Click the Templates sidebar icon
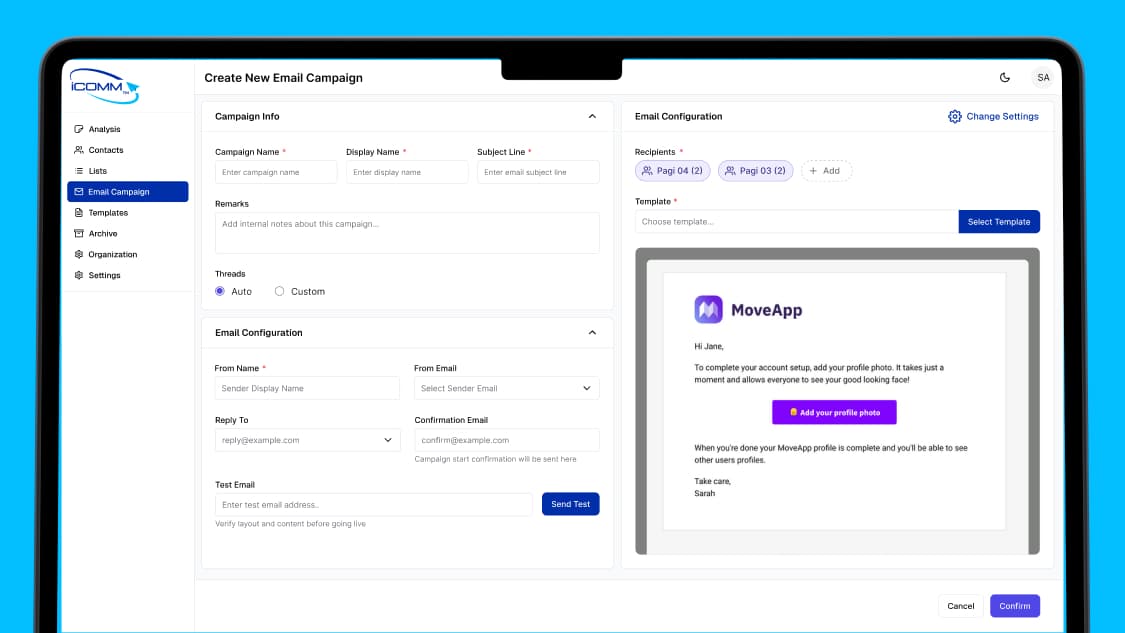This screenshot has width=1125, height=633. tap(79, 212)
